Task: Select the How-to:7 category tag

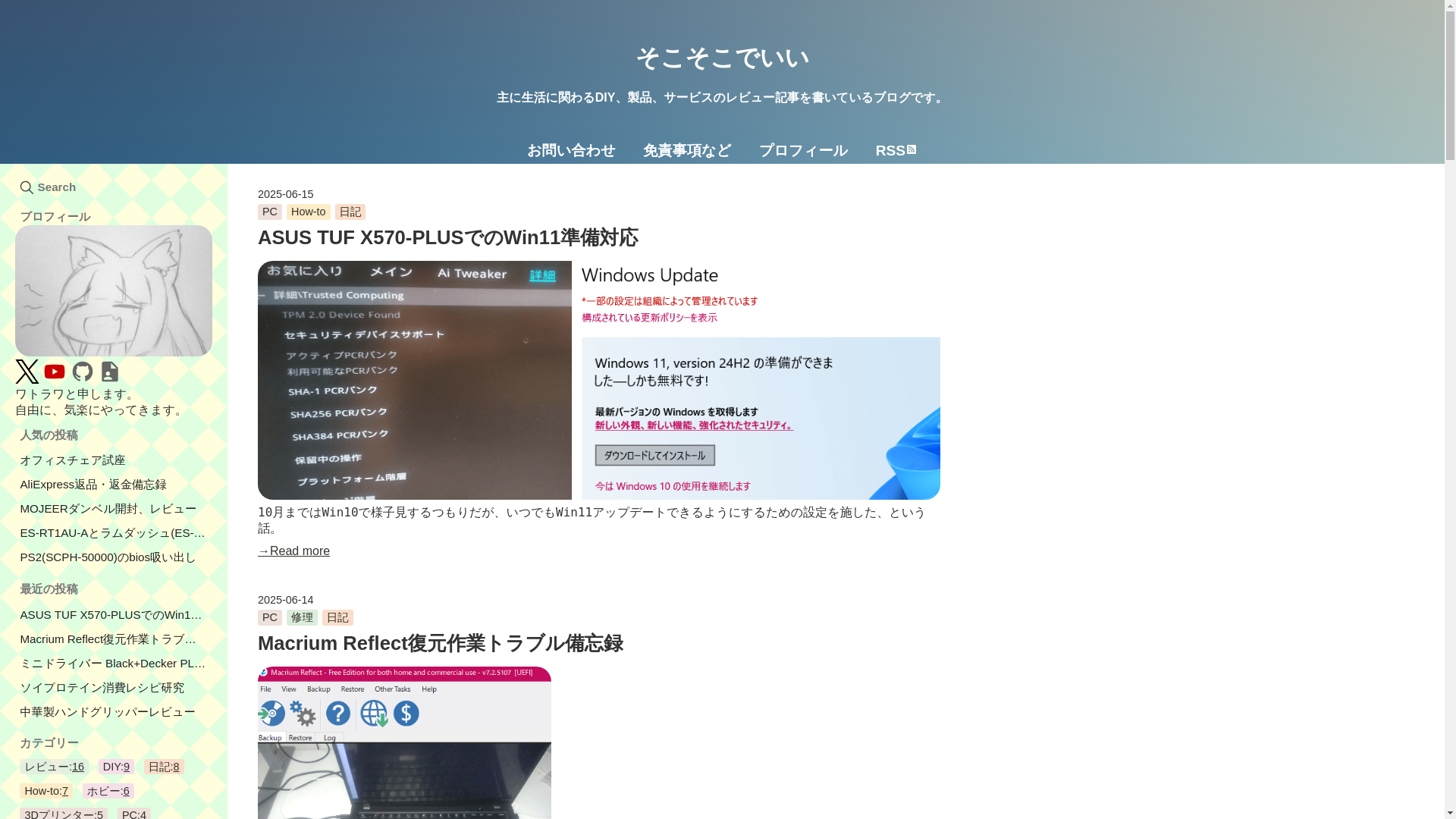Action: point(46,791)
